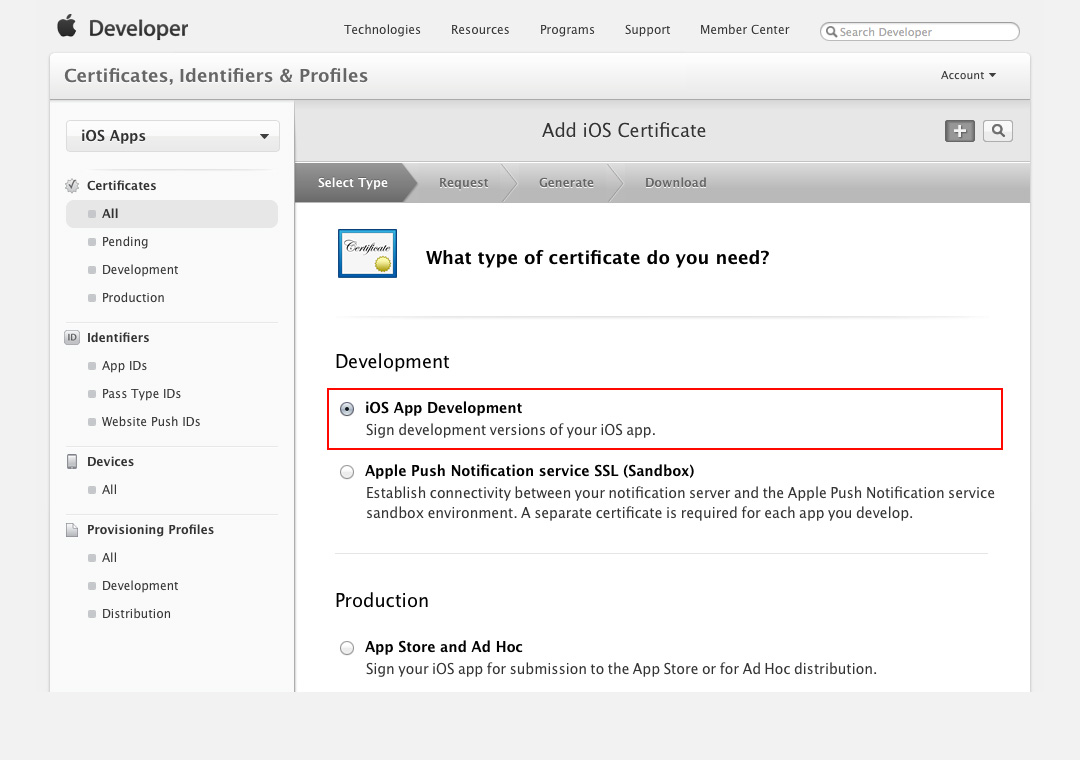Image resolution: width=1080 pixels, height=760 pixels.
Task: Click the Identifiers ID icon
Action: (72, 338)
